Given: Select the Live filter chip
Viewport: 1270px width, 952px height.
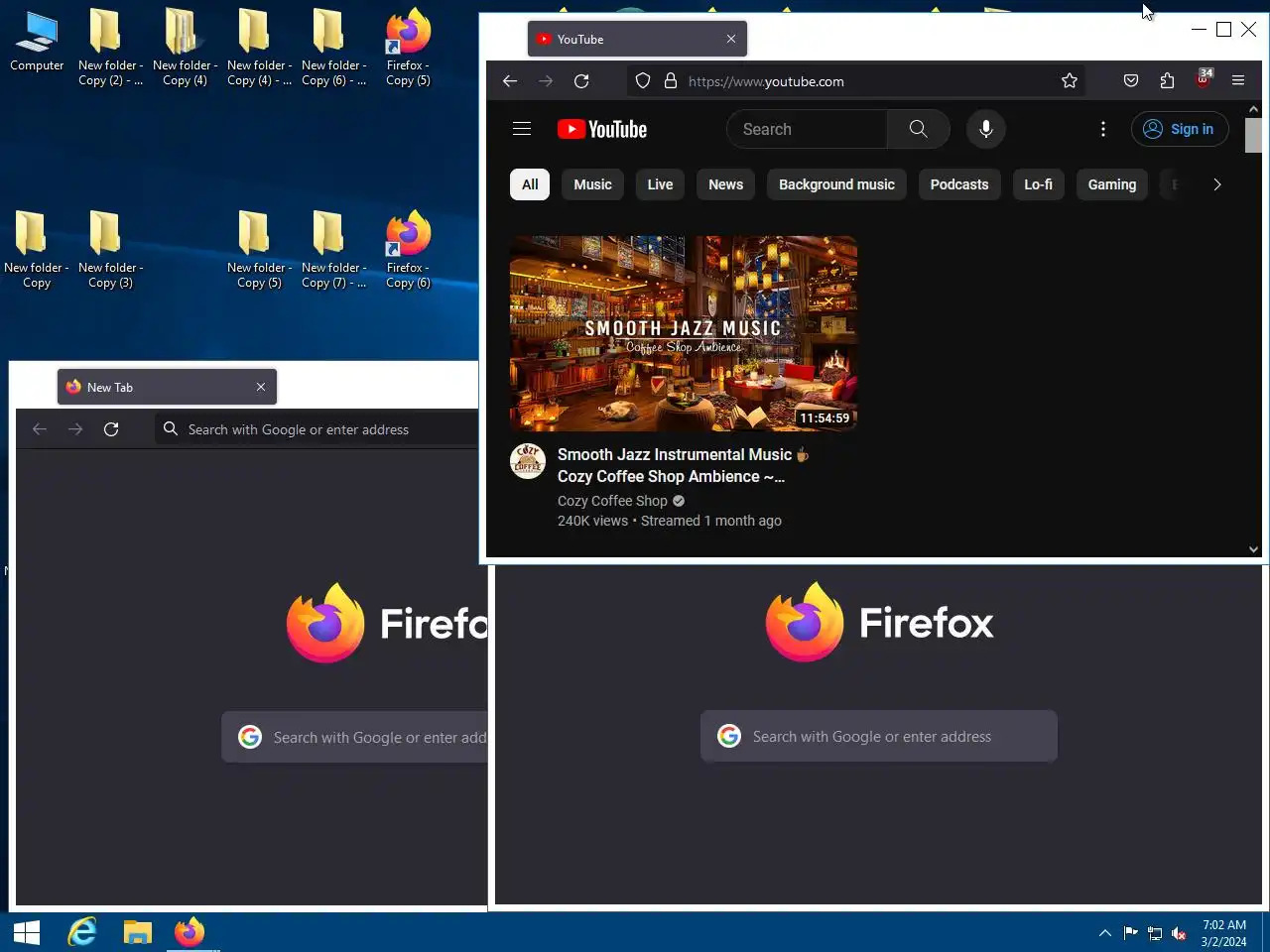Looking at the screenshot, I should point(660,184).
